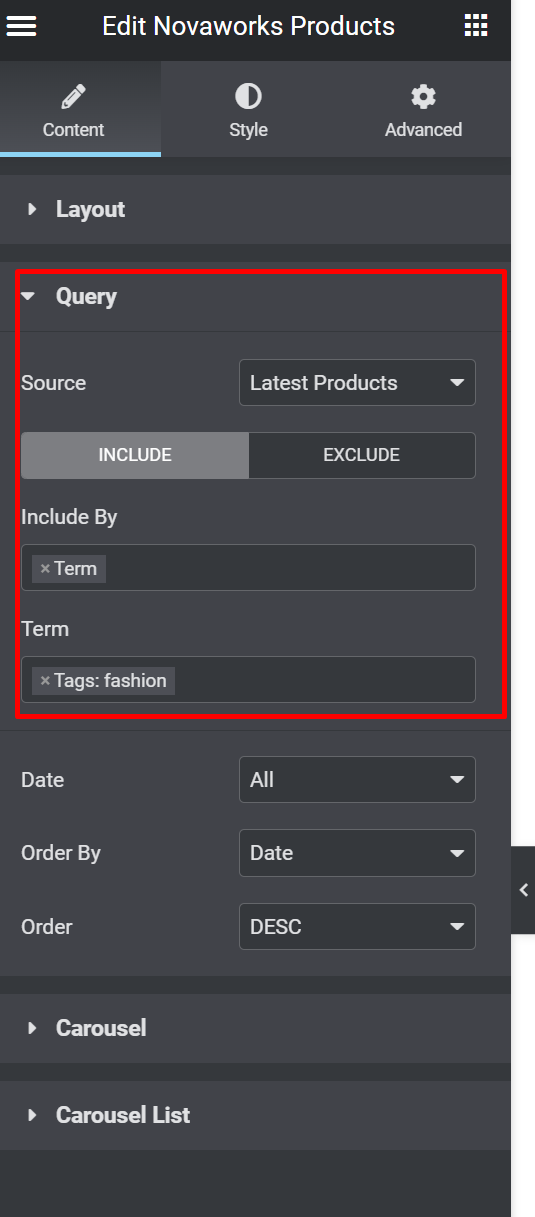Switch to EXCLUDE mode
The image size is (535, 1217).
click(x=361, y=455)
